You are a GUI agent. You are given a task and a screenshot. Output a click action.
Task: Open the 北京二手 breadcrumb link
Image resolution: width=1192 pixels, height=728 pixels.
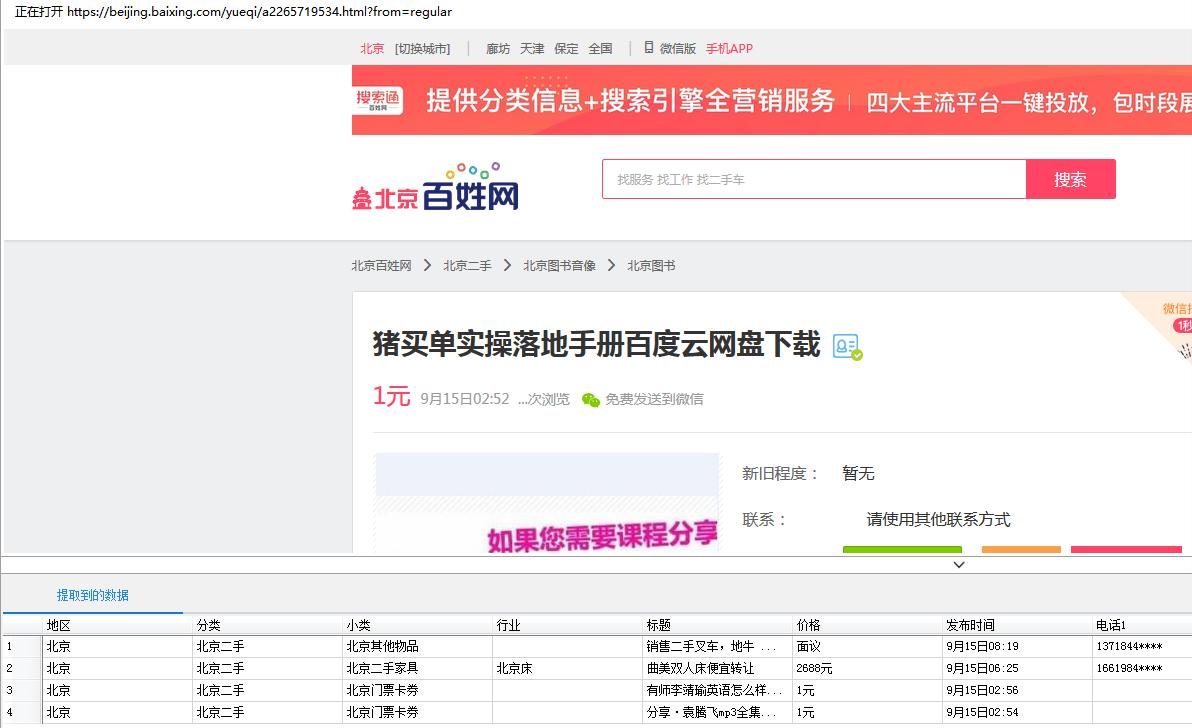pos(466,265)
